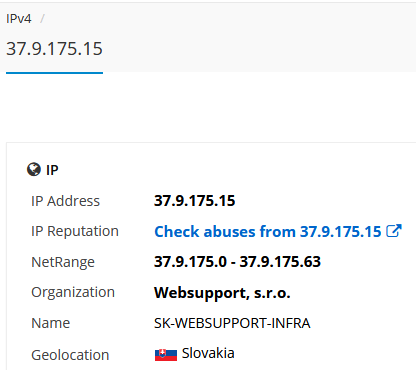Click the Geolocation field label
This screenshot has width=416, height=370.
(70, 355)
